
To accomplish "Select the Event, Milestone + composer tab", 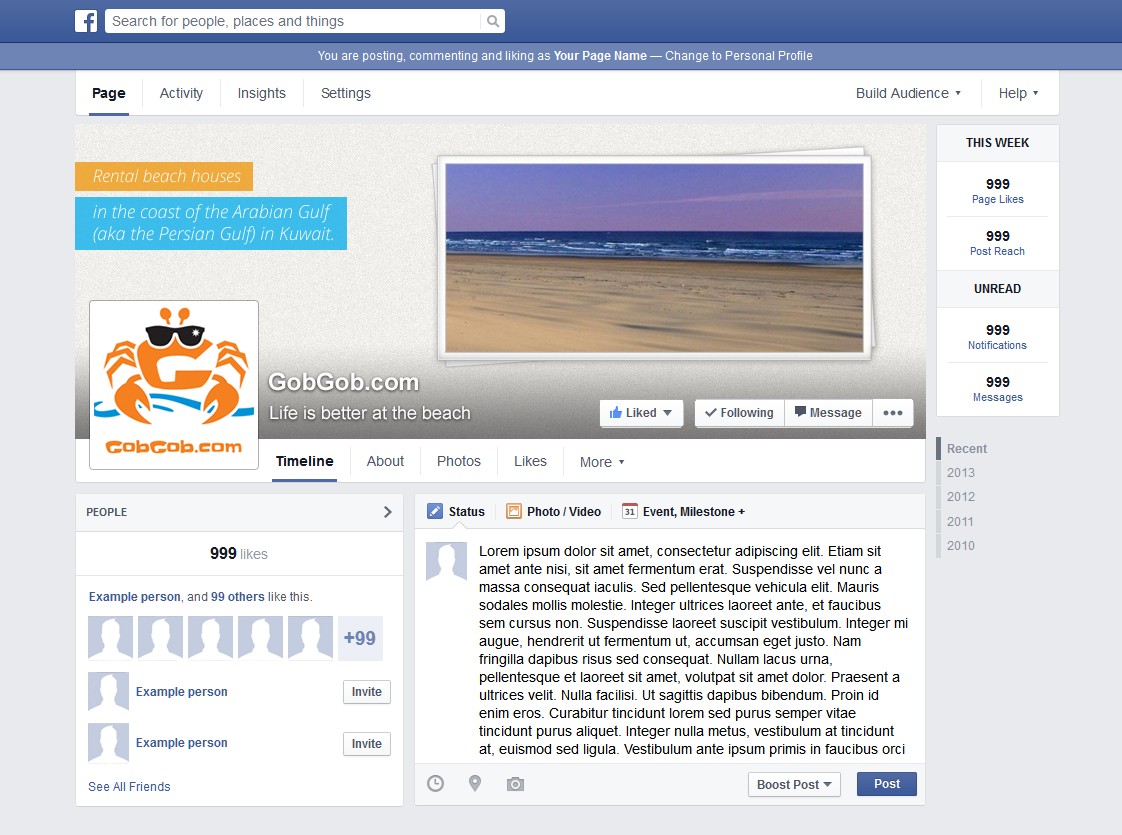I will 683,512.
